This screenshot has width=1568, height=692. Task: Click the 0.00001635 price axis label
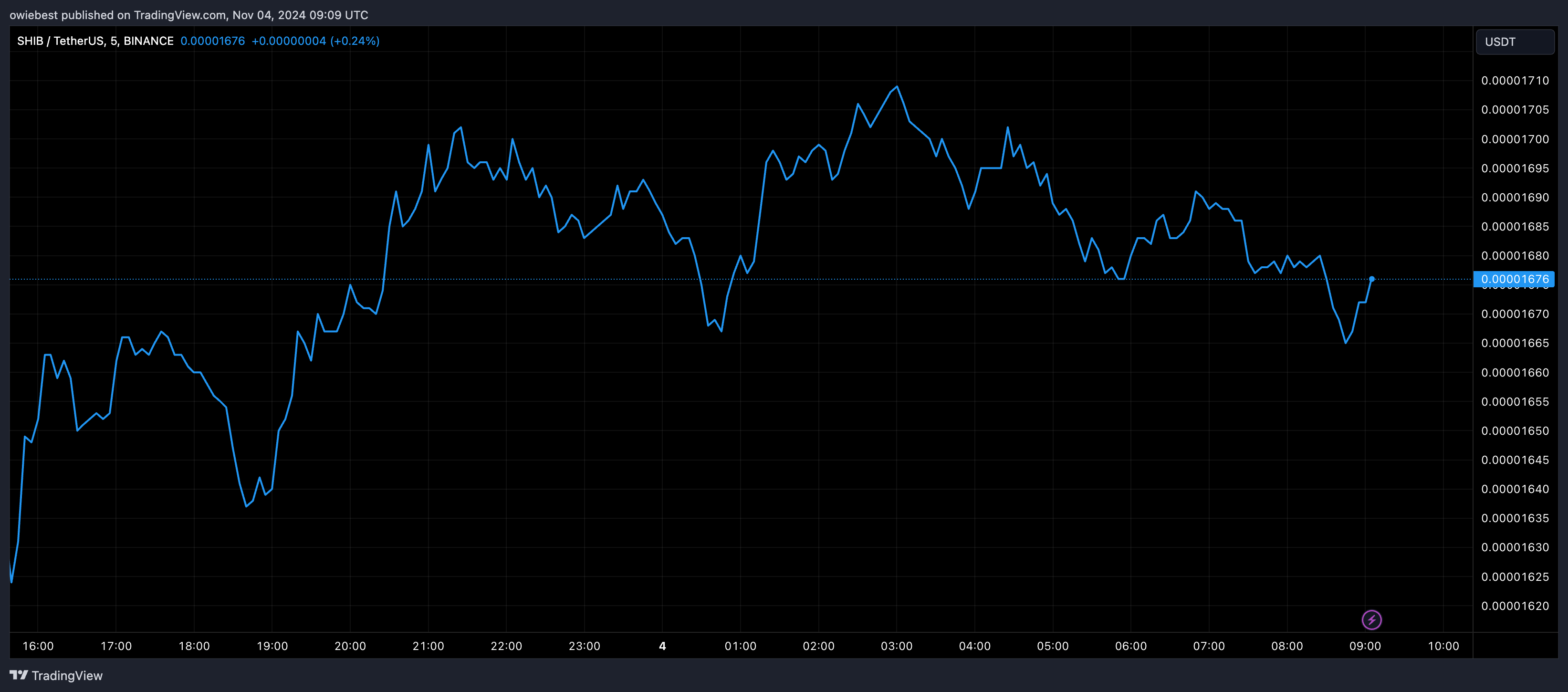pyautogui.click(x=1515, y=518)
